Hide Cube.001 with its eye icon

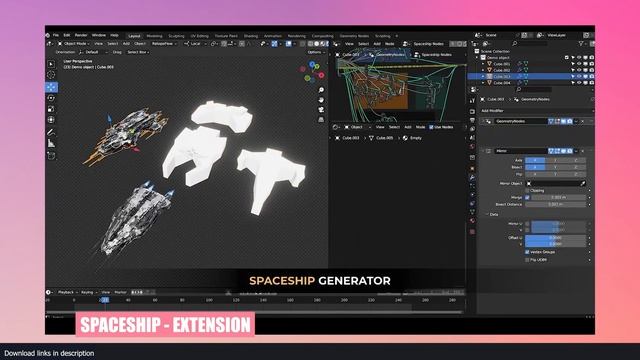(579, 64)
